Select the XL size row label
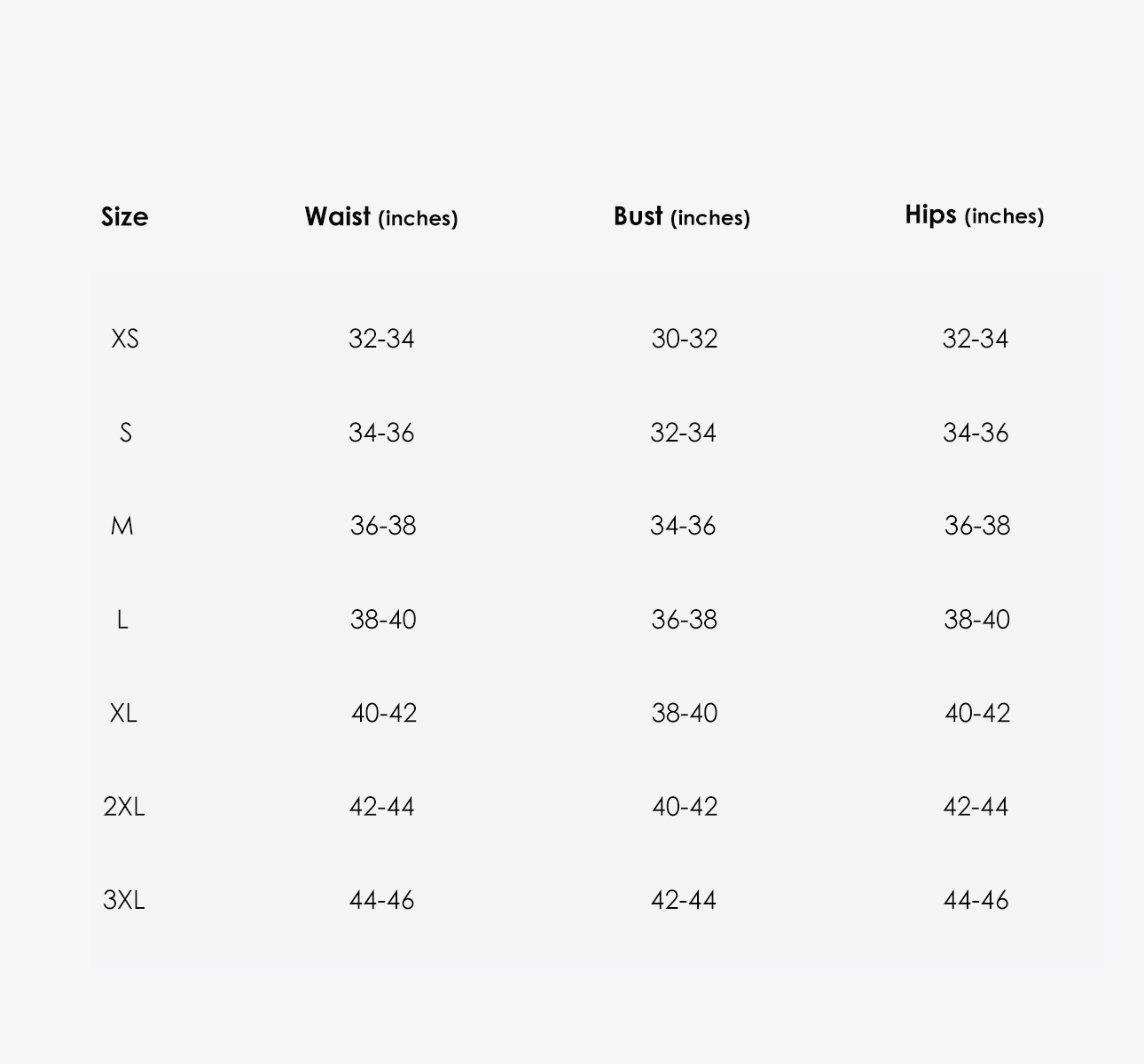 click(123, 713)
